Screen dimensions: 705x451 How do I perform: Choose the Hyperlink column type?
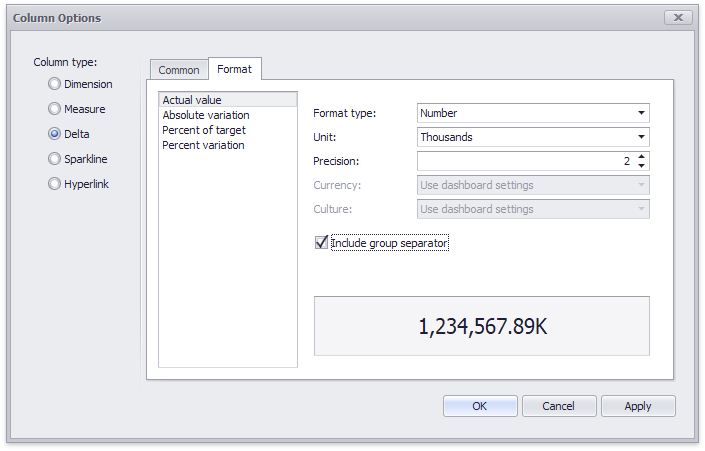pyautogui.click(x=55, y=184)
